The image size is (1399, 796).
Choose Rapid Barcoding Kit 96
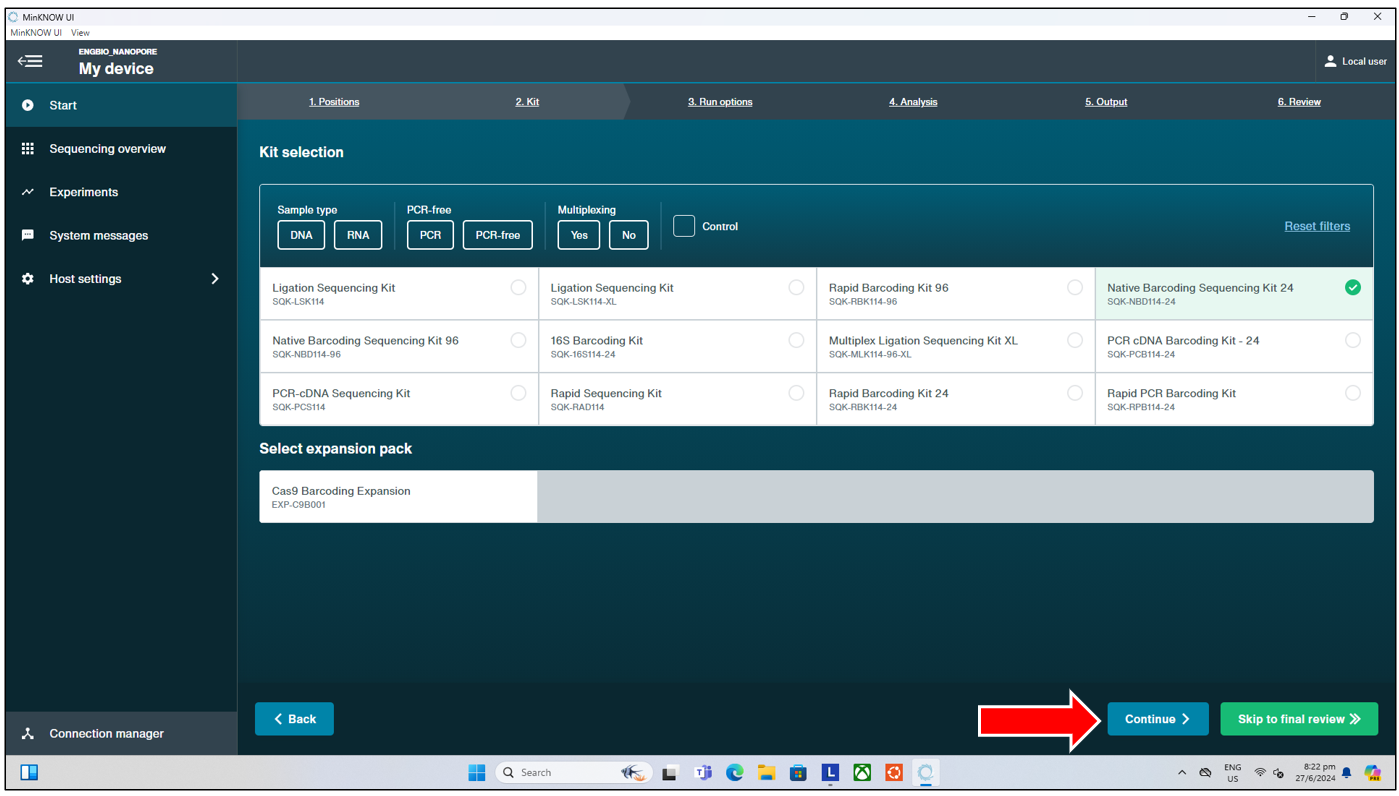tap(956, 293)
